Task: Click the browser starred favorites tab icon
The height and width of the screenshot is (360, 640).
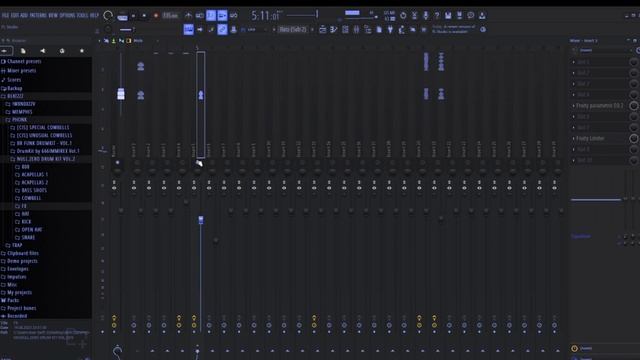Action: (x=82, y=51)
